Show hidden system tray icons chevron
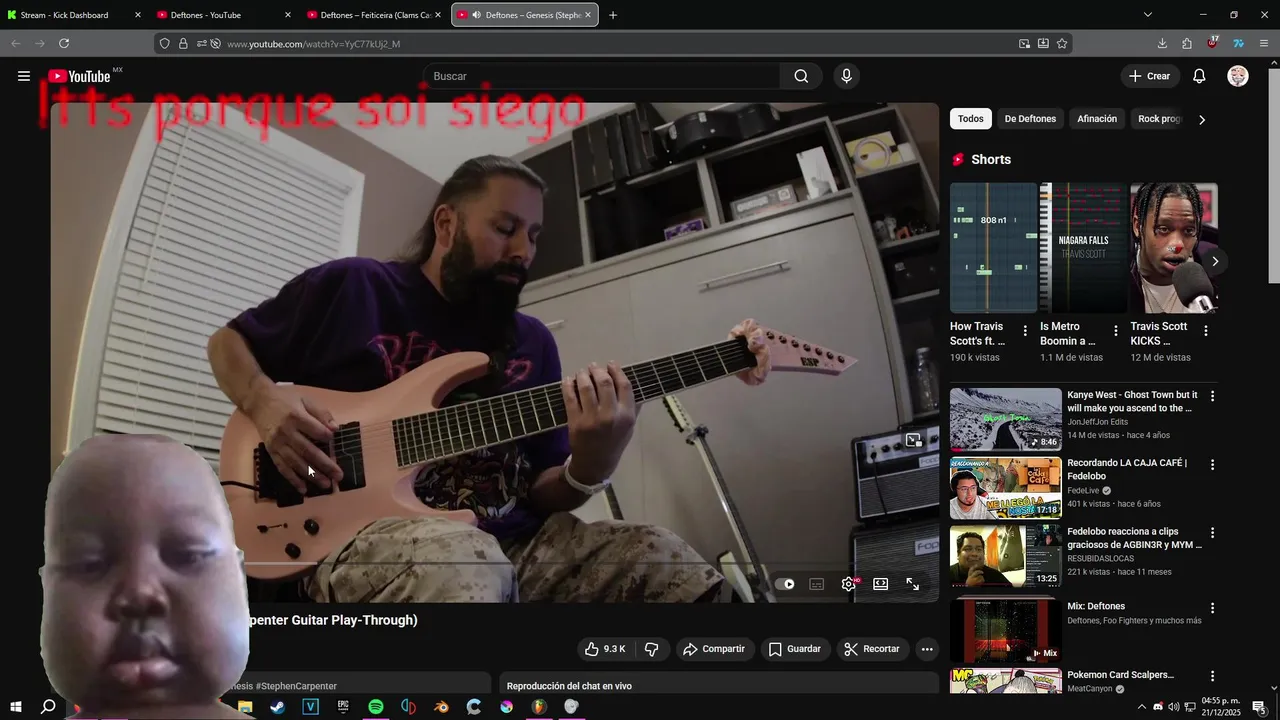This screenshot has width=1280, height=720. click(x=1142, y=707)
